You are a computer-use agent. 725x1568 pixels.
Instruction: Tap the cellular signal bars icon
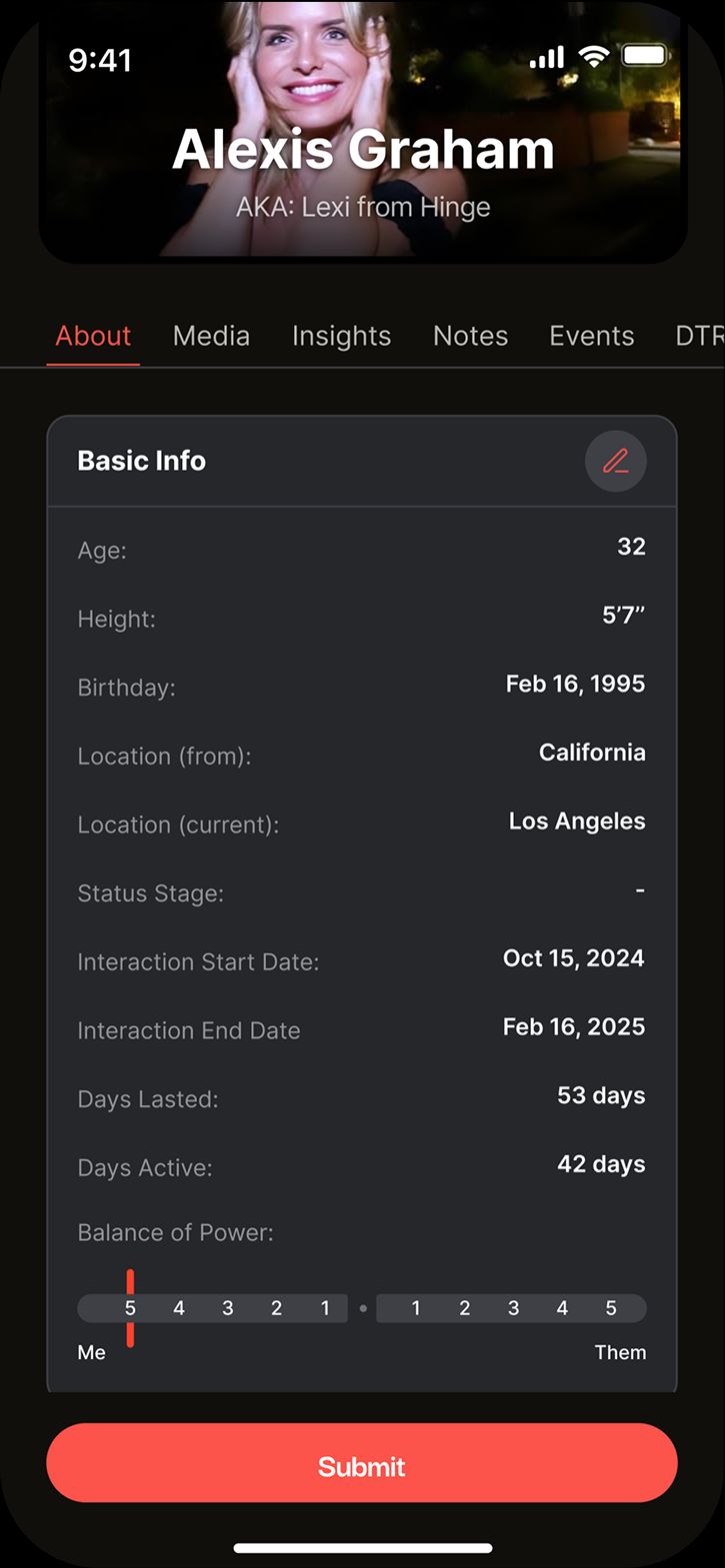pos(547,59)
